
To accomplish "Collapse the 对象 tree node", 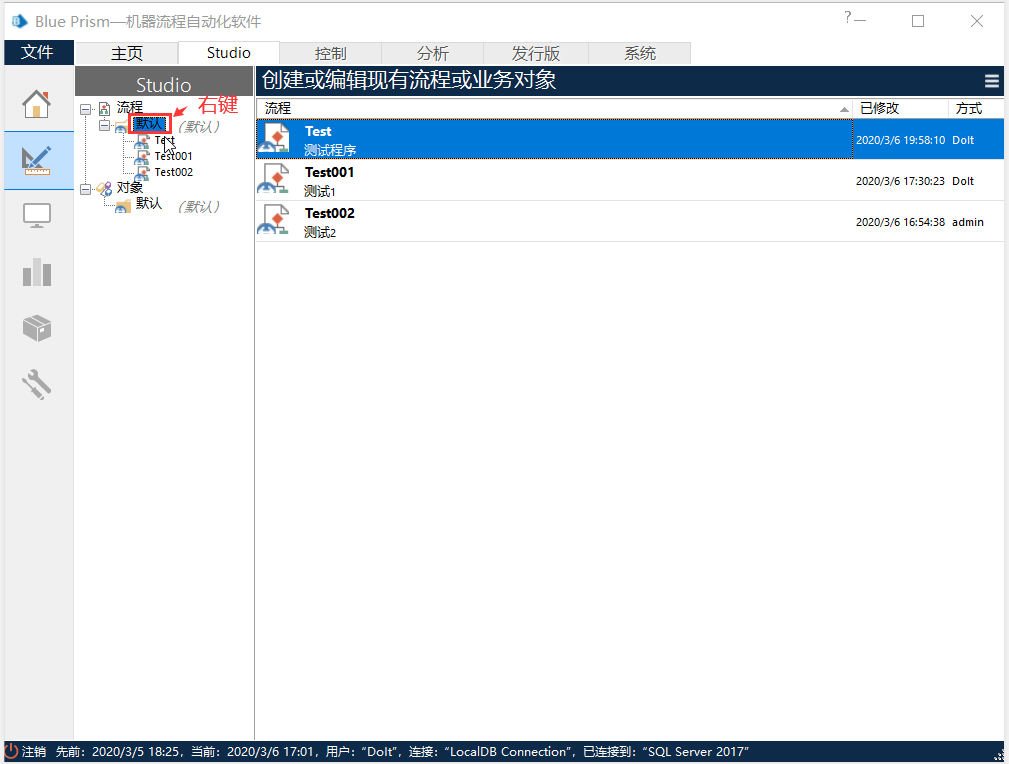I will (x=86, y=189).
